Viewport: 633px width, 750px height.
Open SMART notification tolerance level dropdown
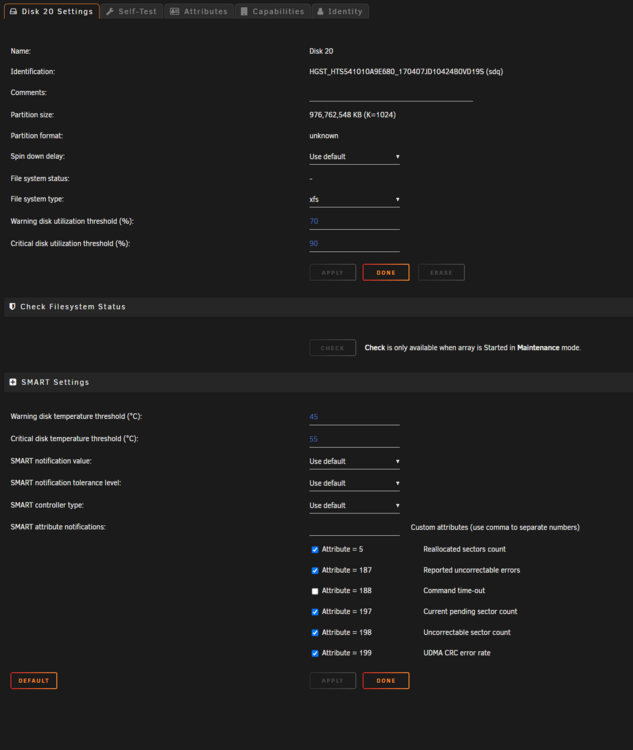point(355,484)
